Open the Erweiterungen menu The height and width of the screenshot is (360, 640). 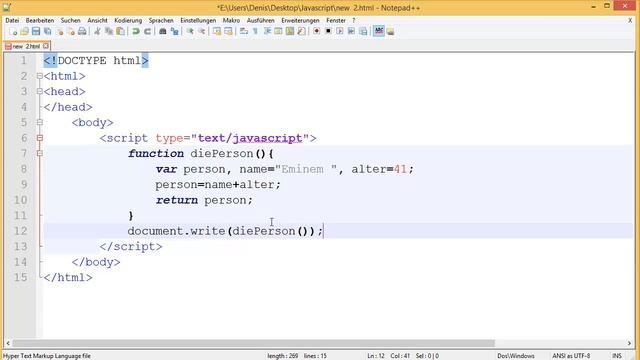pos(300,20)
